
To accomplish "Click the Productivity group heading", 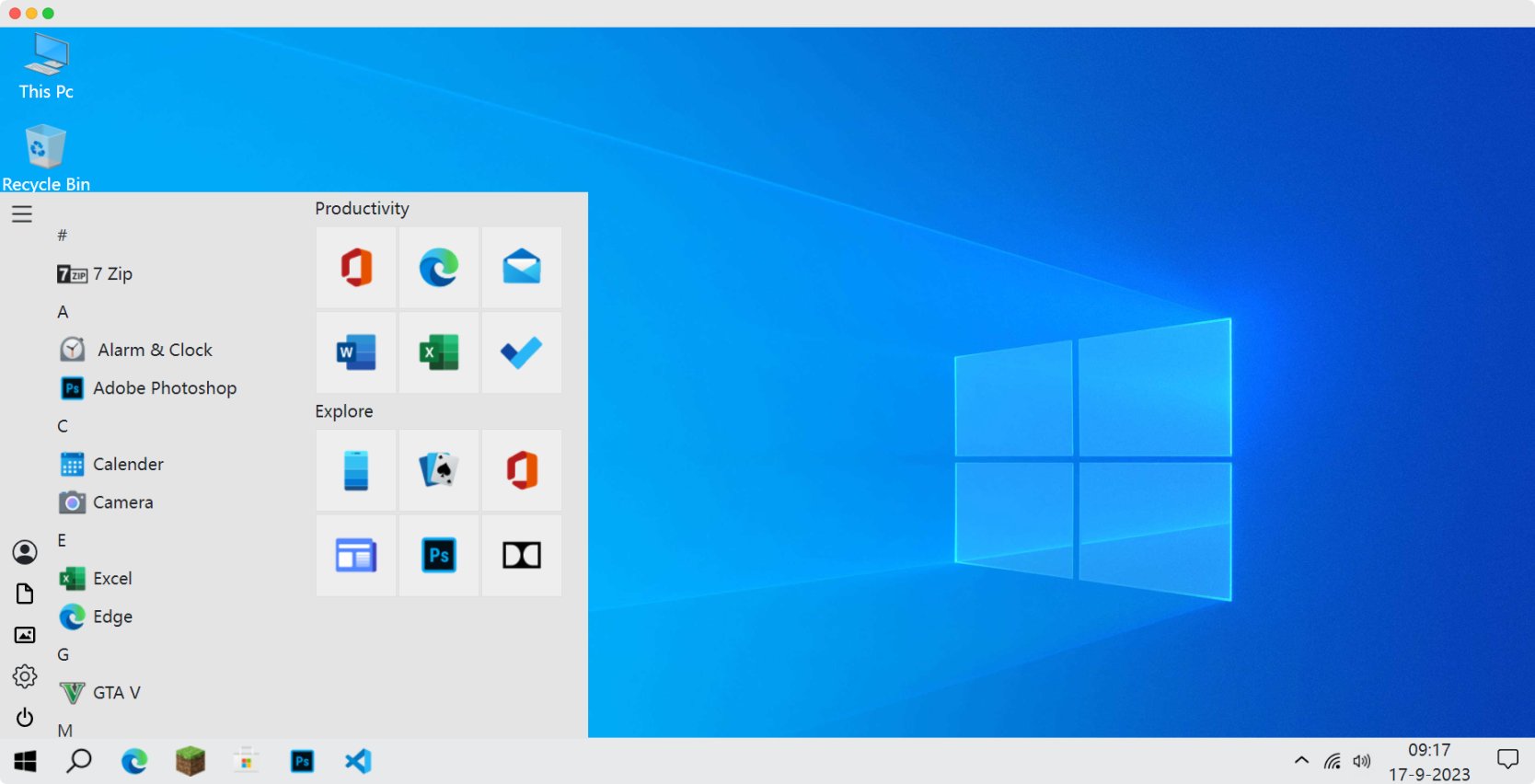I will pyautogui.click(x=362, y=209).
